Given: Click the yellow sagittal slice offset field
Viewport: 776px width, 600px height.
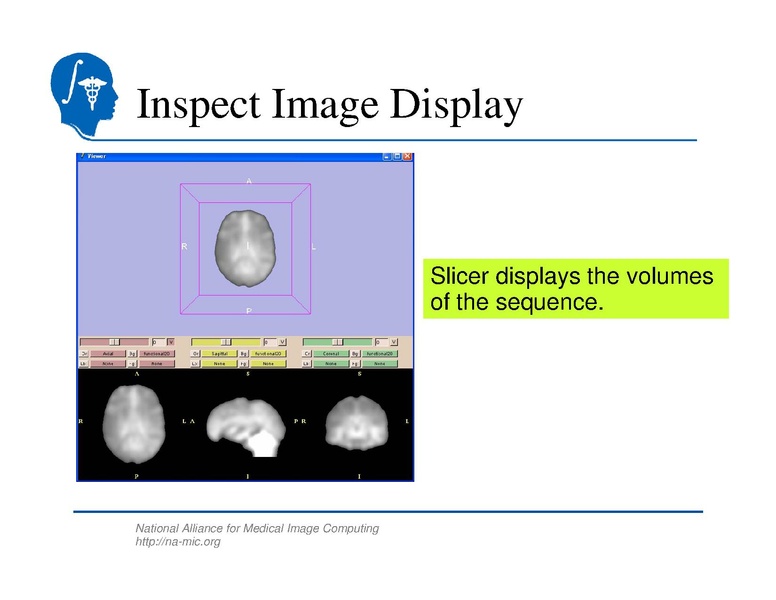Looking at the screenshot, I should coord(270,342).
